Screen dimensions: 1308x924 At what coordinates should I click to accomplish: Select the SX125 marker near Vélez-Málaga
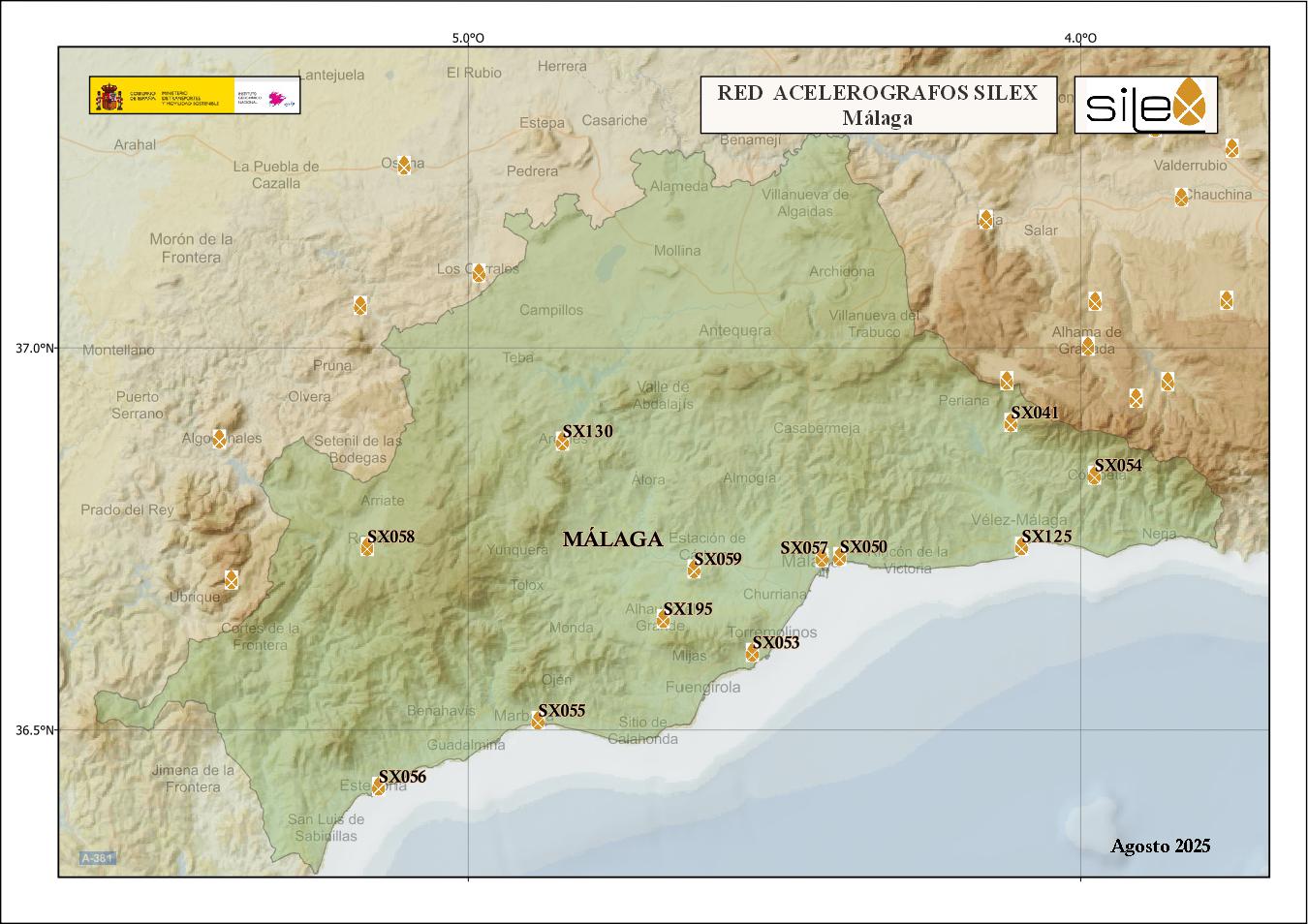[1021, 546]
